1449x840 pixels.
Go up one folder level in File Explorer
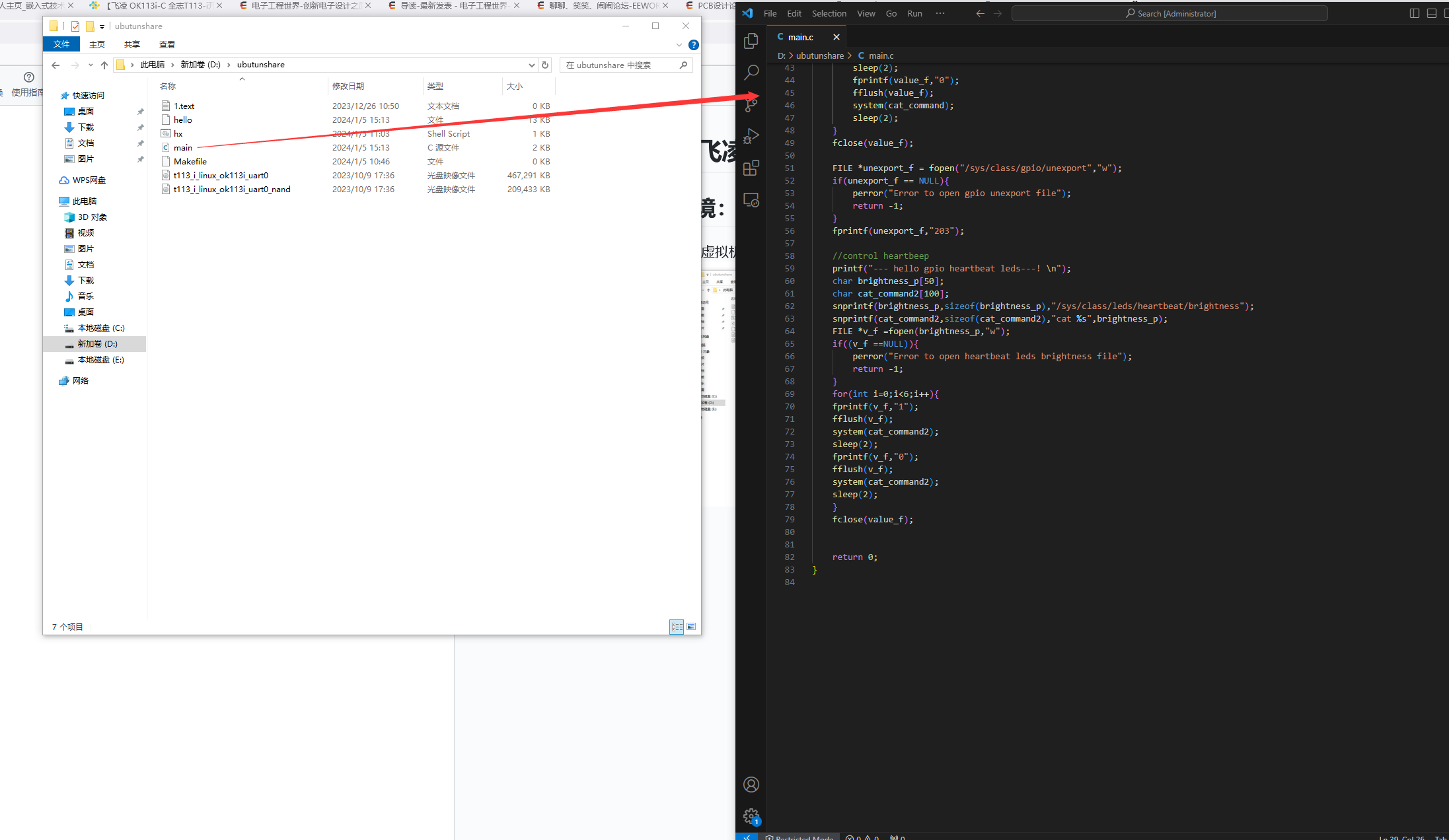point(104,65)
